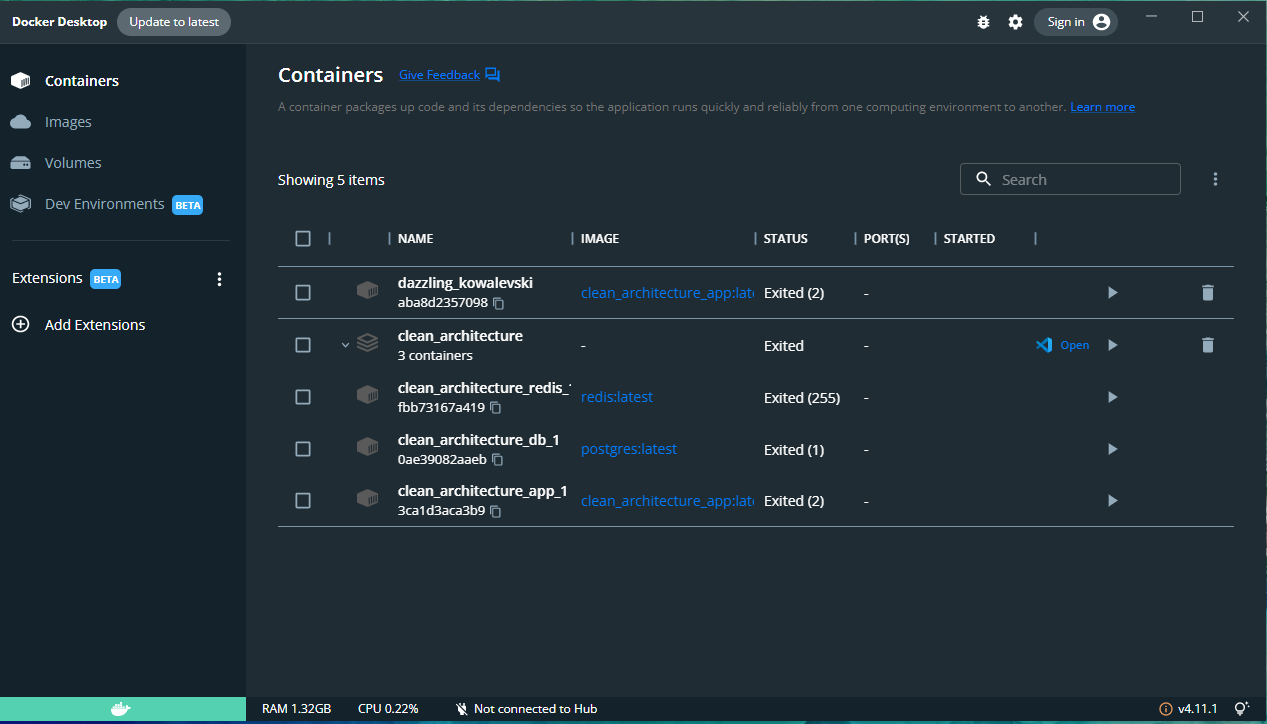Open dazzling_kowalevski's clean_architecture_app image link
The image size is (1267, 724).
click(667, 293)
